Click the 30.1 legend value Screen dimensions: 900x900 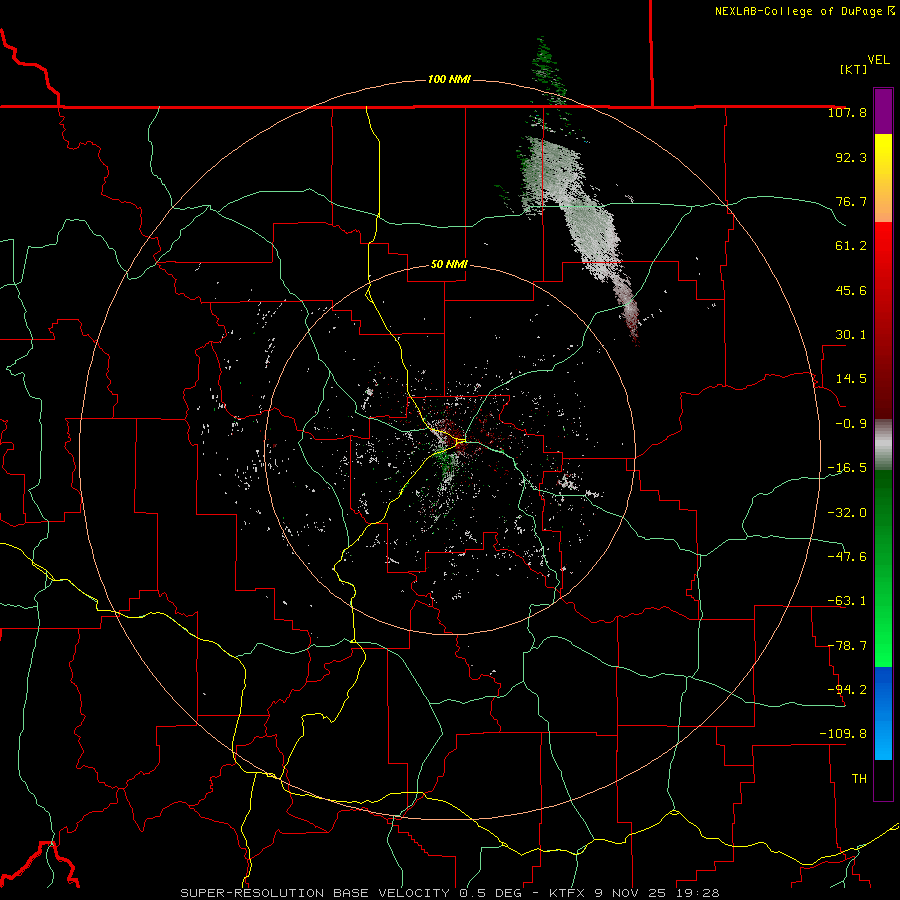pos(851,335)
